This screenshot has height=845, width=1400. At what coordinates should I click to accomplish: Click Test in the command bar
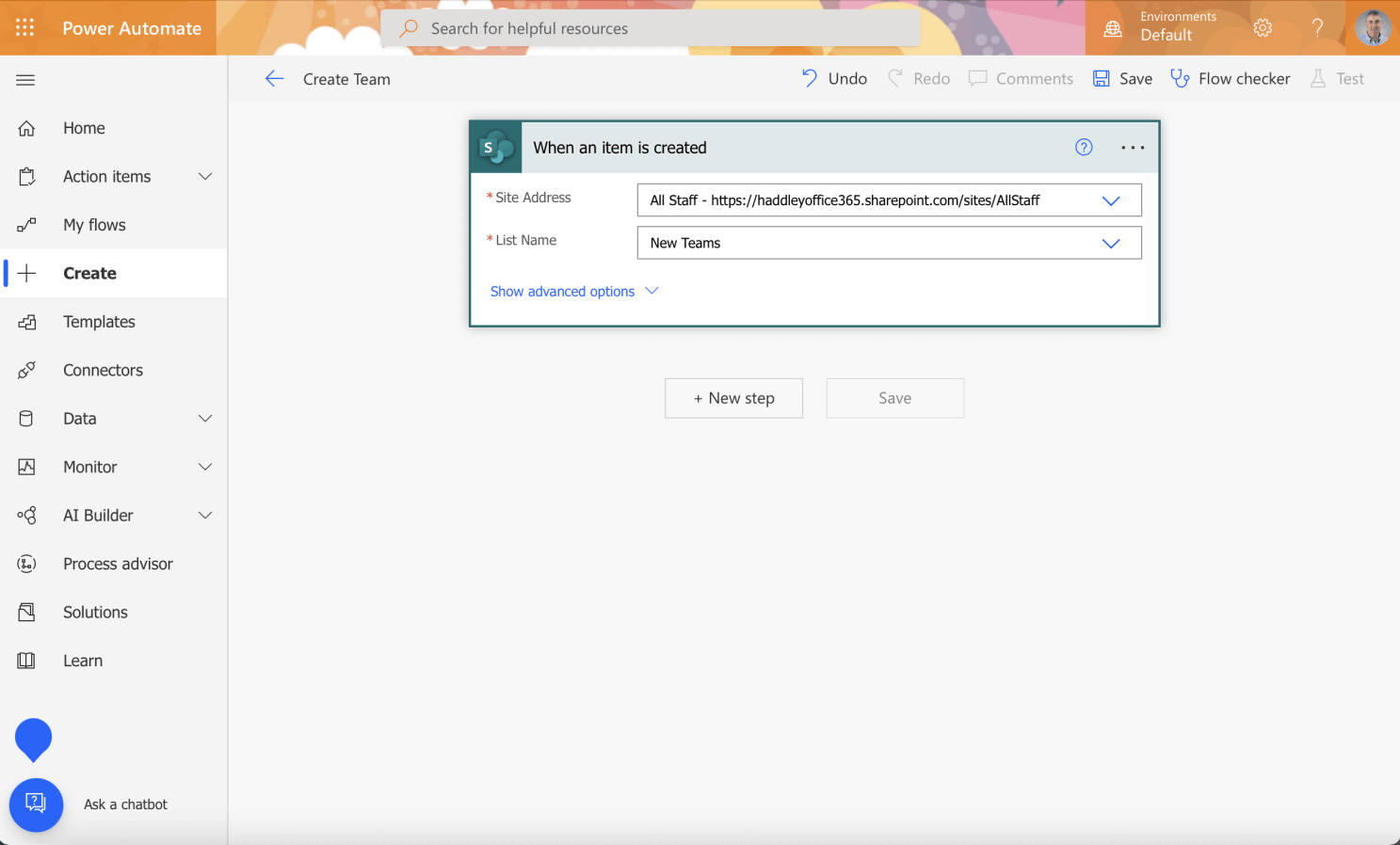(x=1337, y=79)
